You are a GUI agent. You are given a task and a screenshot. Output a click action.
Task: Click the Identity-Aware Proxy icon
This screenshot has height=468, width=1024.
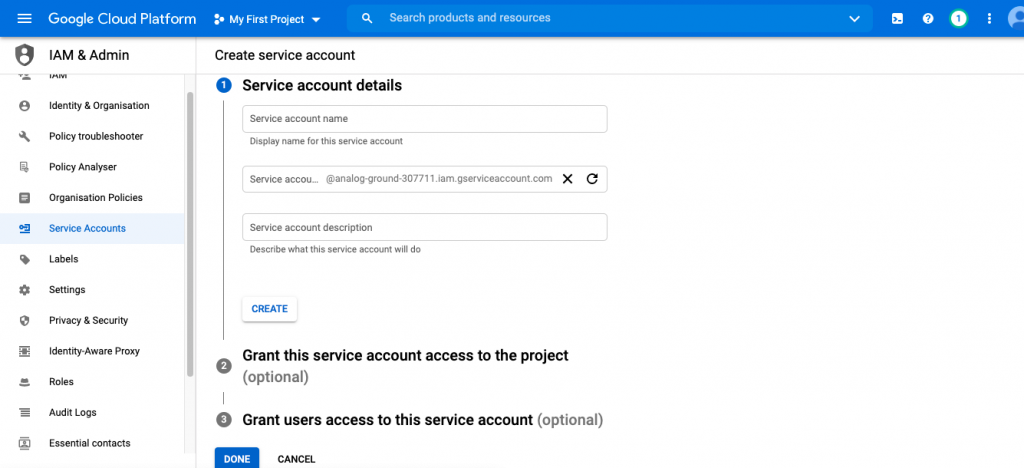click(25, 351)
